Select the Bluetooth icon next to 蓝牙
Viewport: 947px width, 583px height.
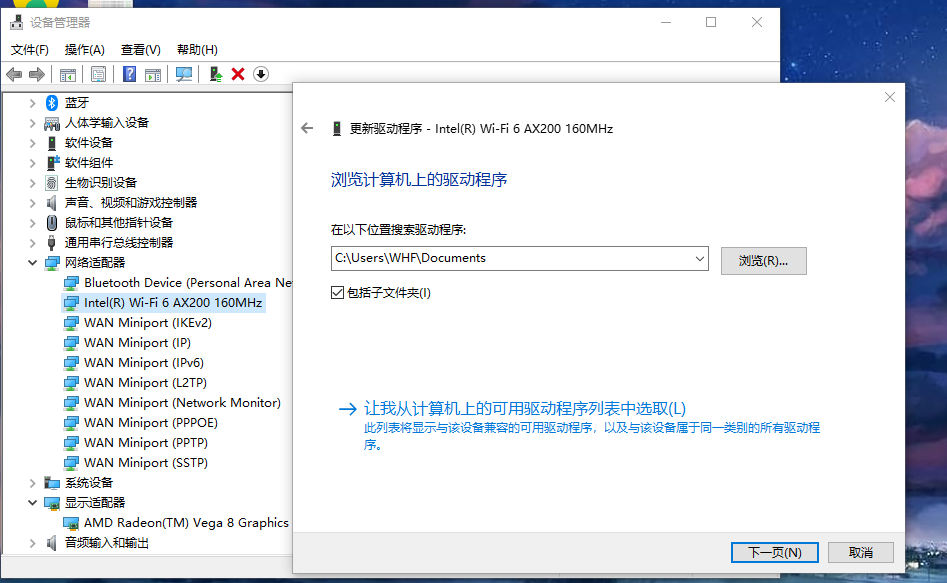tap(52, 103)
